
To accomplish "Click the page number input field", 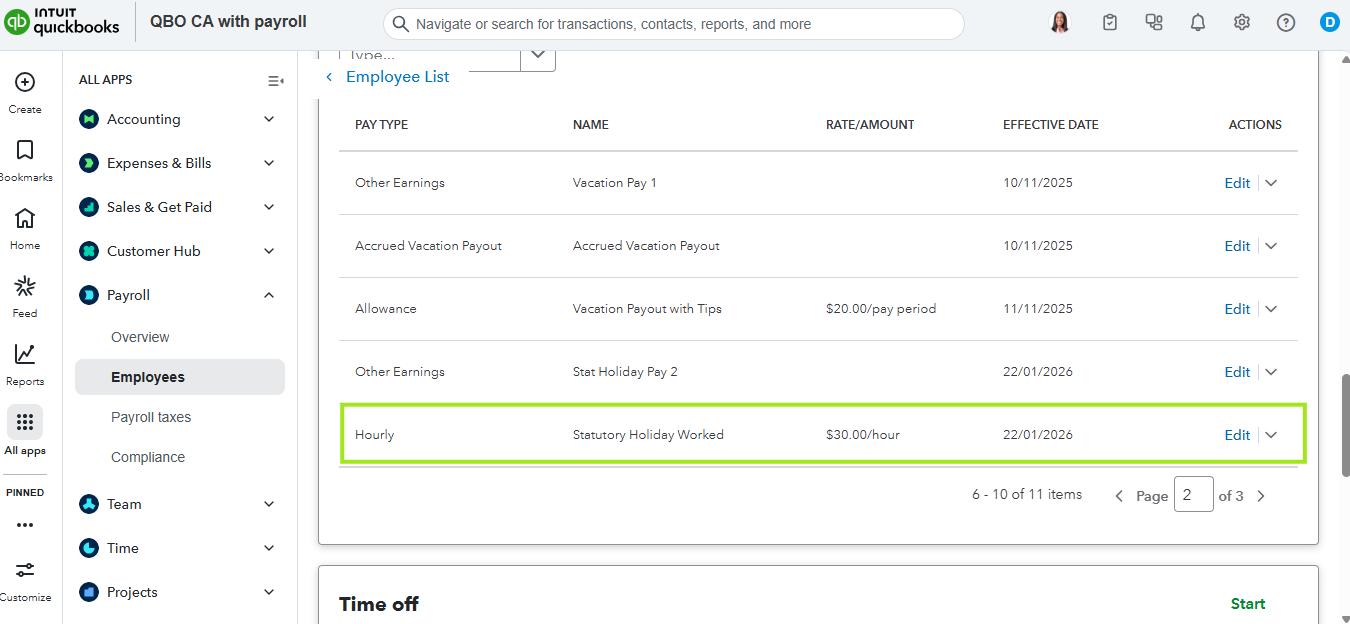I will pos(1193,495).
